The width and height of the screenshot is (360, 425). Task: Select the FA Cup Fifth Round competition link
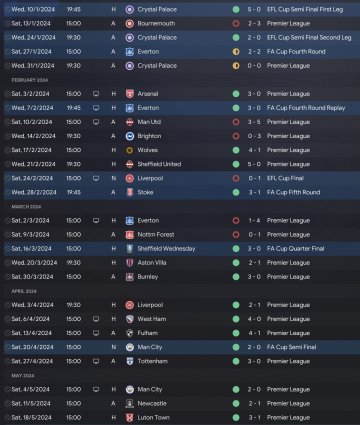[293, 192]
